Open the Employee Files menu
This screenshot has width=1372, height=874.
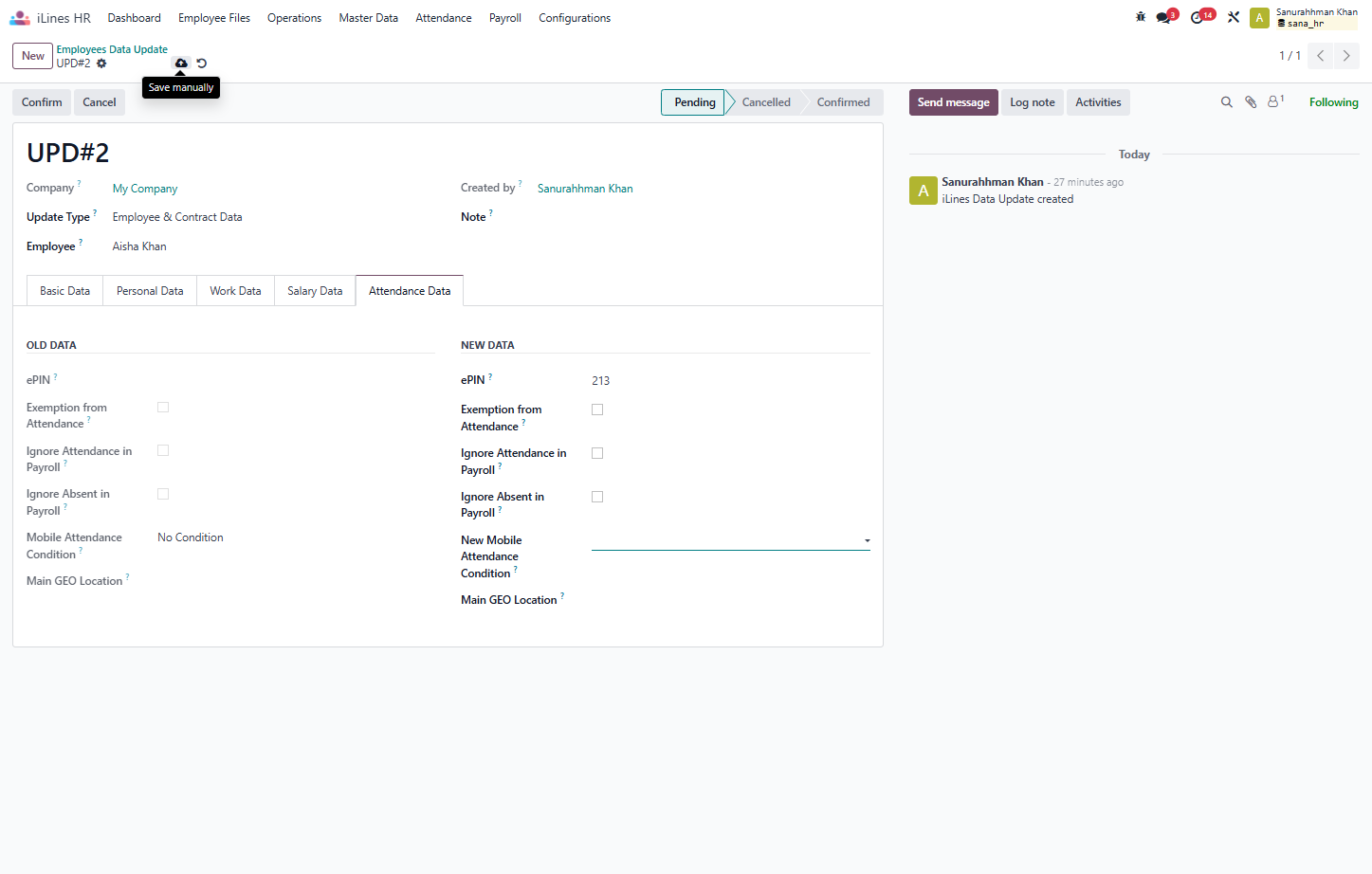tap(214, 18)
